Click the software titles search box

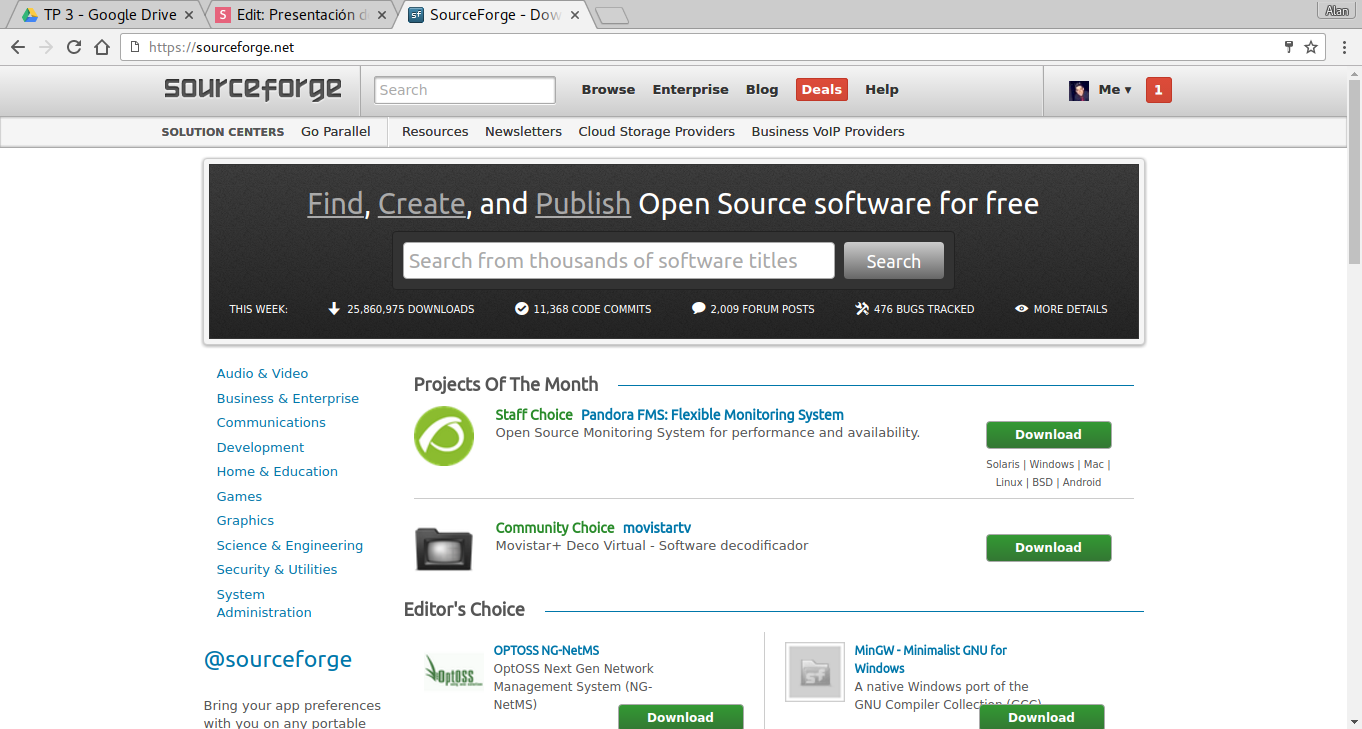point(619,261)
